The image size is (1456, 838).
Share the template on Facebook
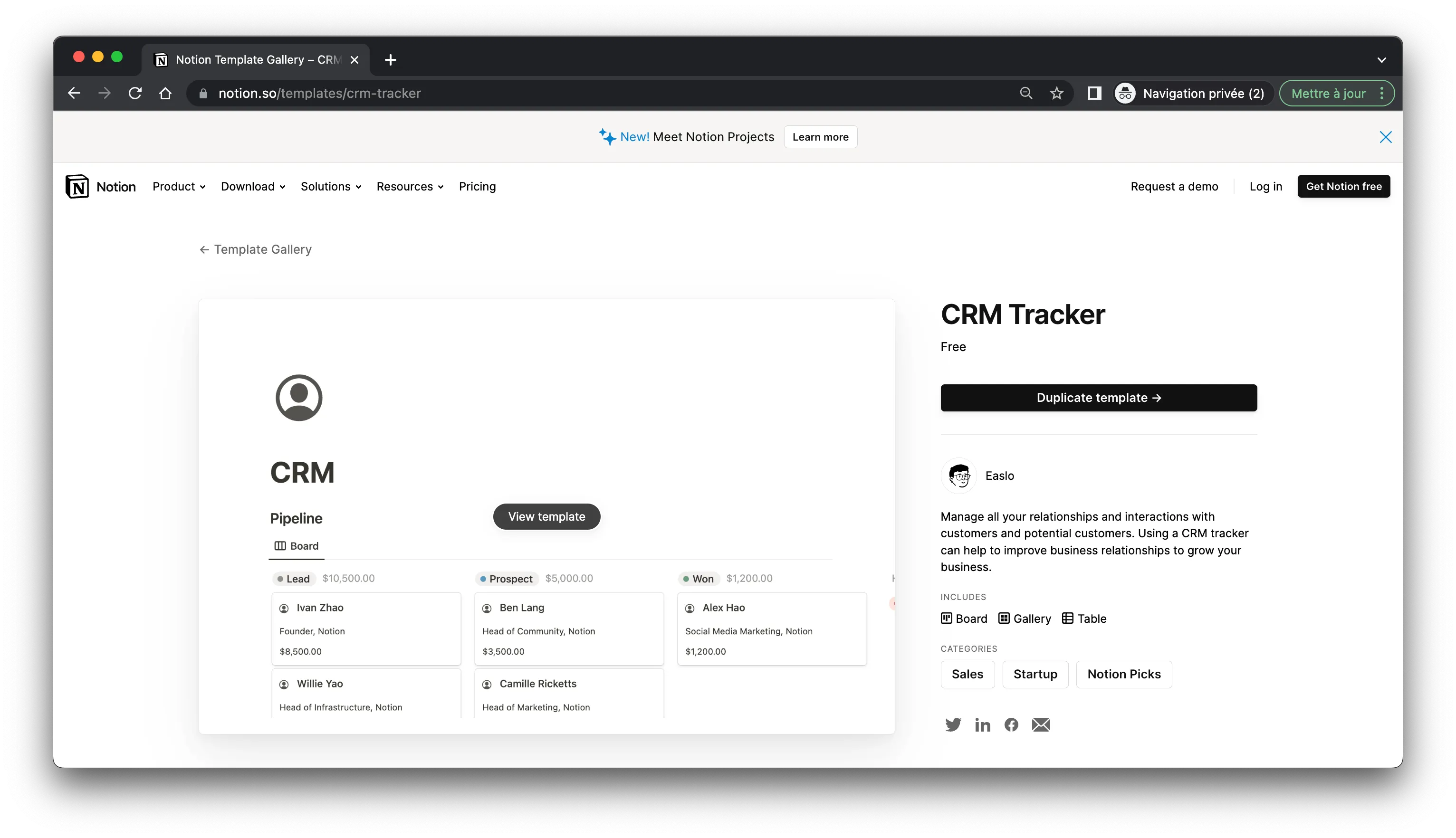(x=1011, y=724)
